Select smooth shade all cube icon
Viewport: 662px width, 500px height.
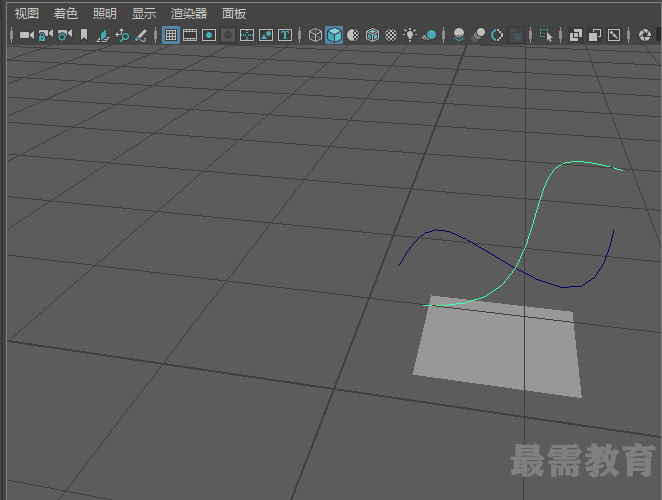point(334,35)
